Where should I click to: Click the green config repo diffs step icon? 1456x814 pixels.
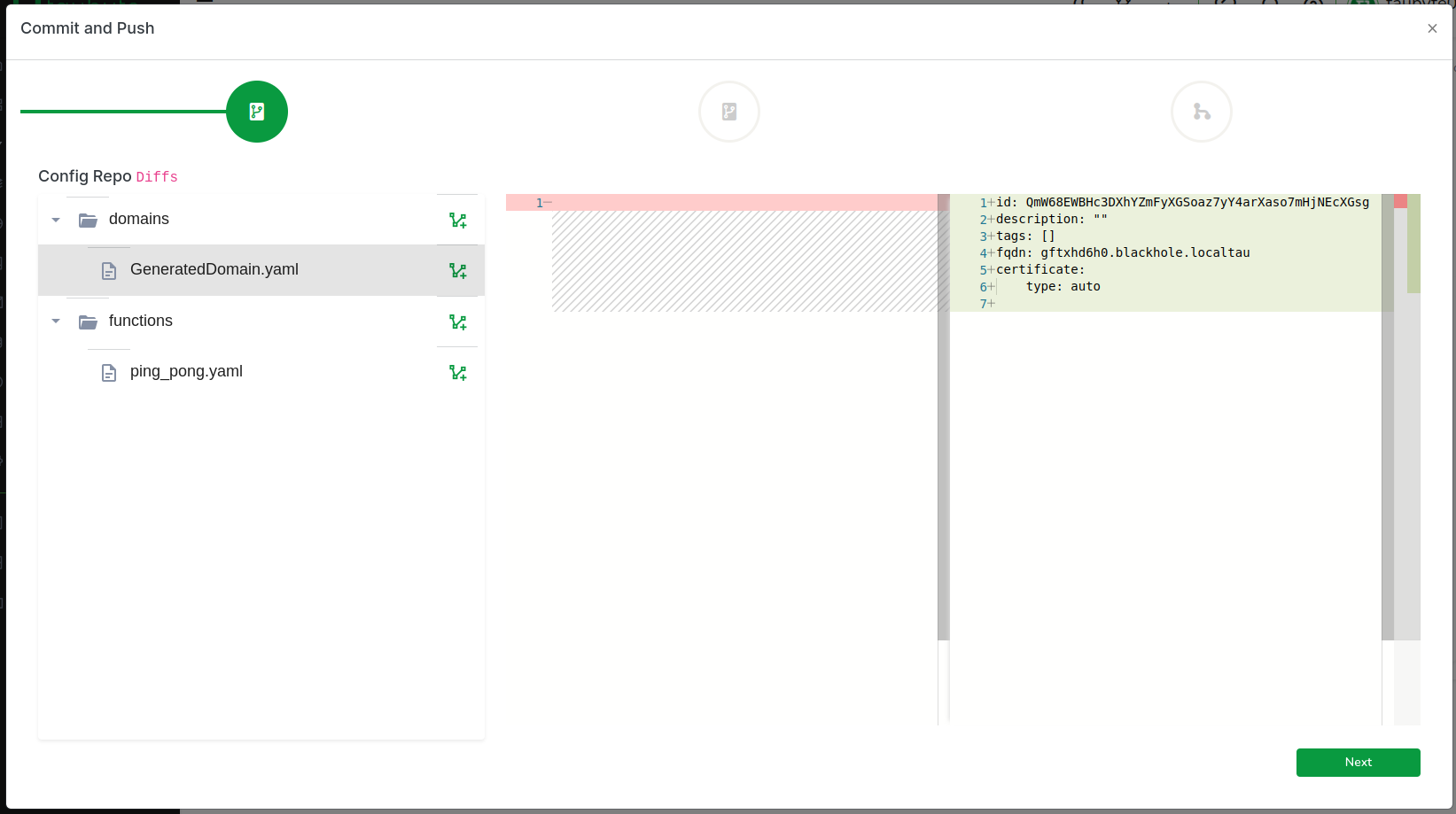[257, 112]
